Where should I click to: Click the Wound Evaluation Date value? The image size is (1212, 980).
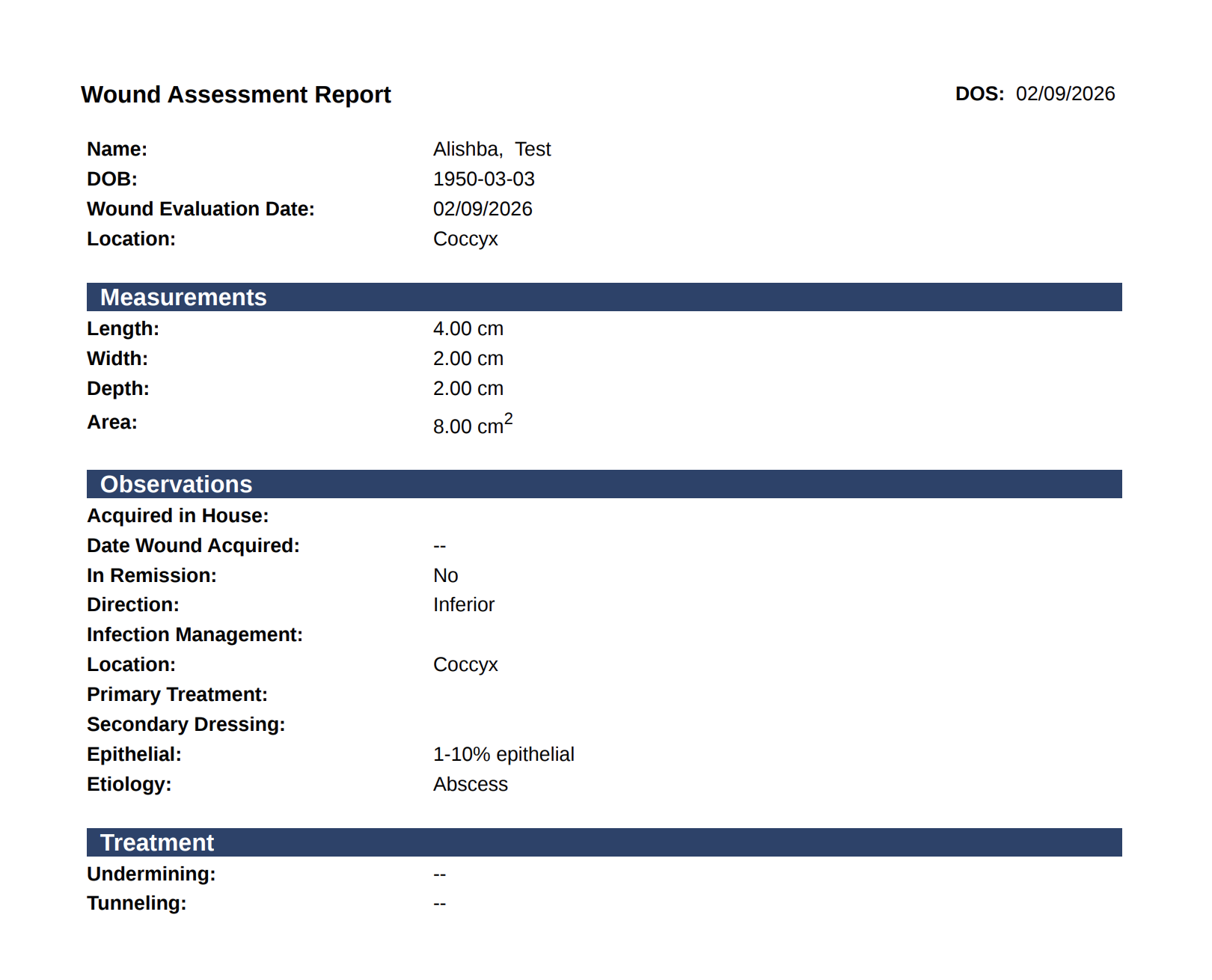tap(483, 209)
